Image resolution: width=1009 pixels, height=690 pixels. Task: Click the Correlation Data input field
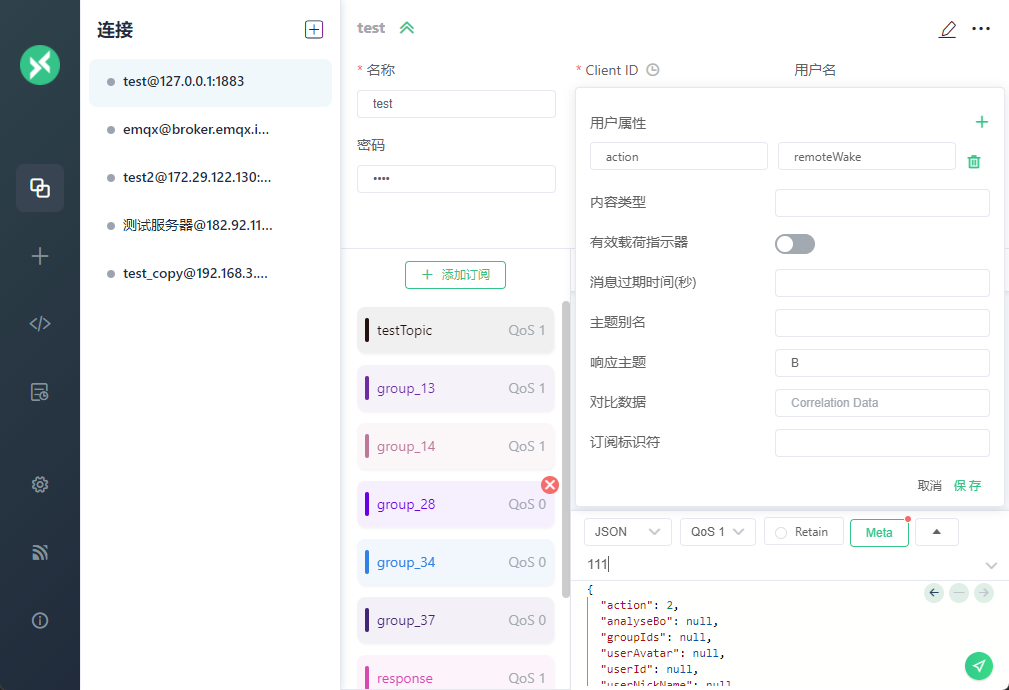coord(882,403)
